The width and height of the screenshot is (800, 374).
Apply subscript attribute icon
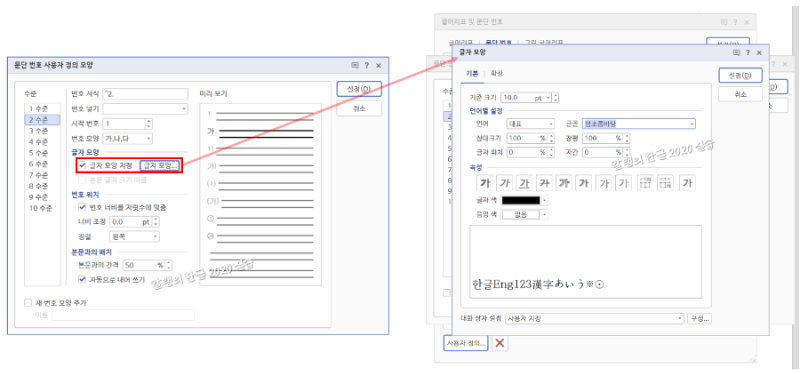coord(666,183)
